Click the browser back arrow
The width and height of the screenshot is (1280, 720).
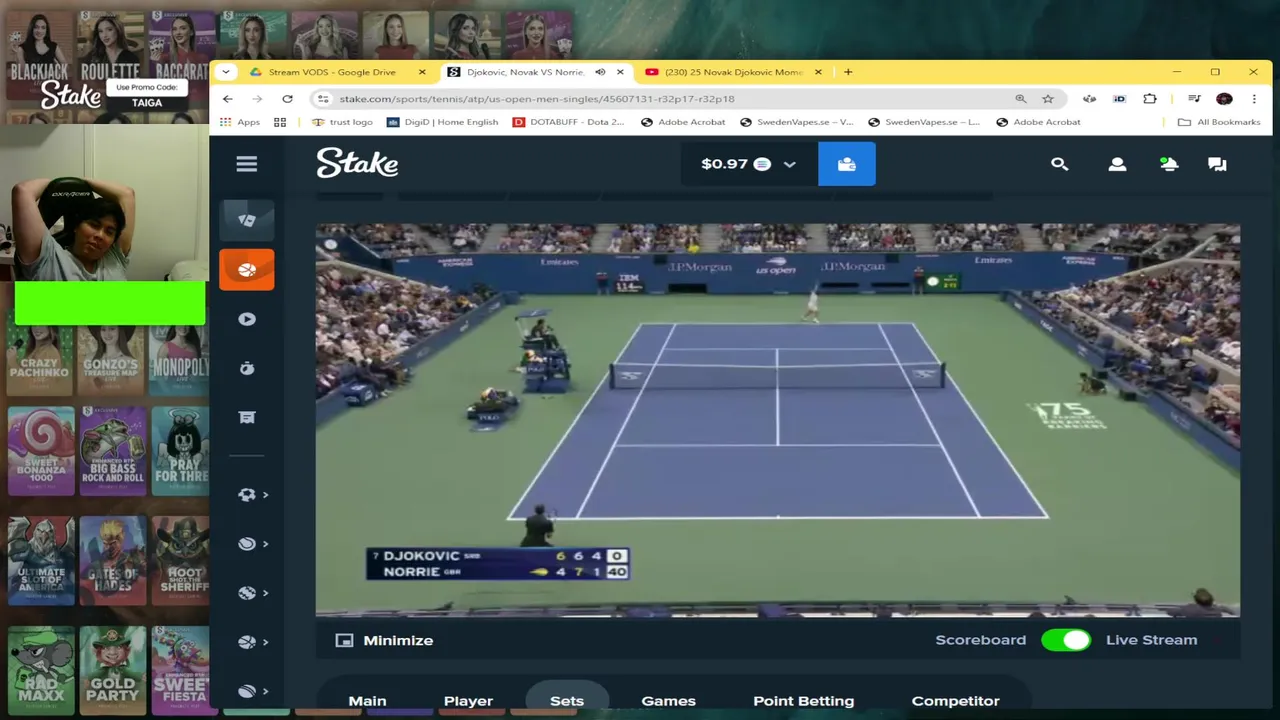(228, 99)
